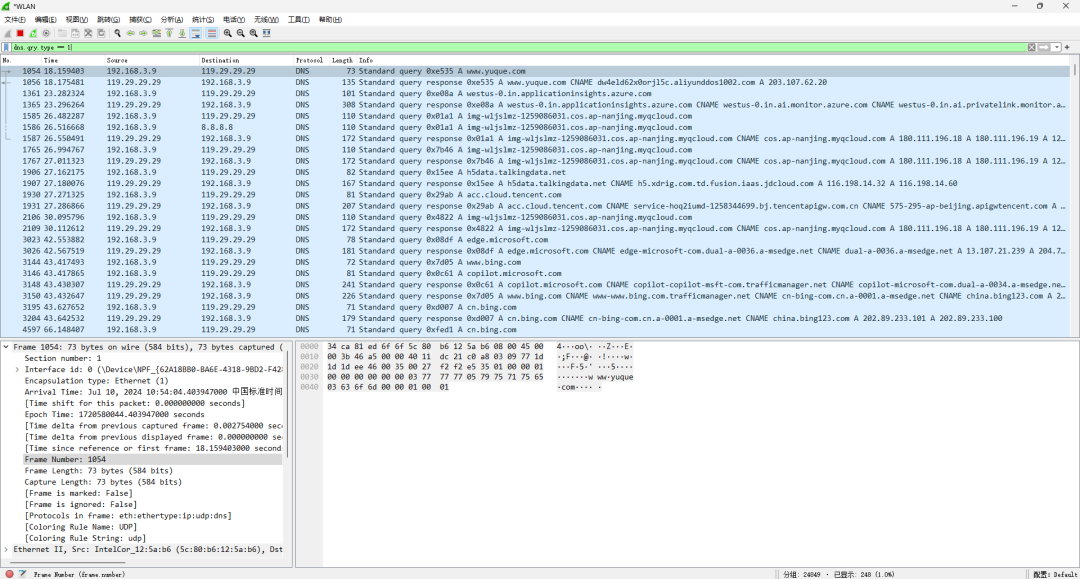
Task: Click the go to specified packet icon
Action: point(156,33)
